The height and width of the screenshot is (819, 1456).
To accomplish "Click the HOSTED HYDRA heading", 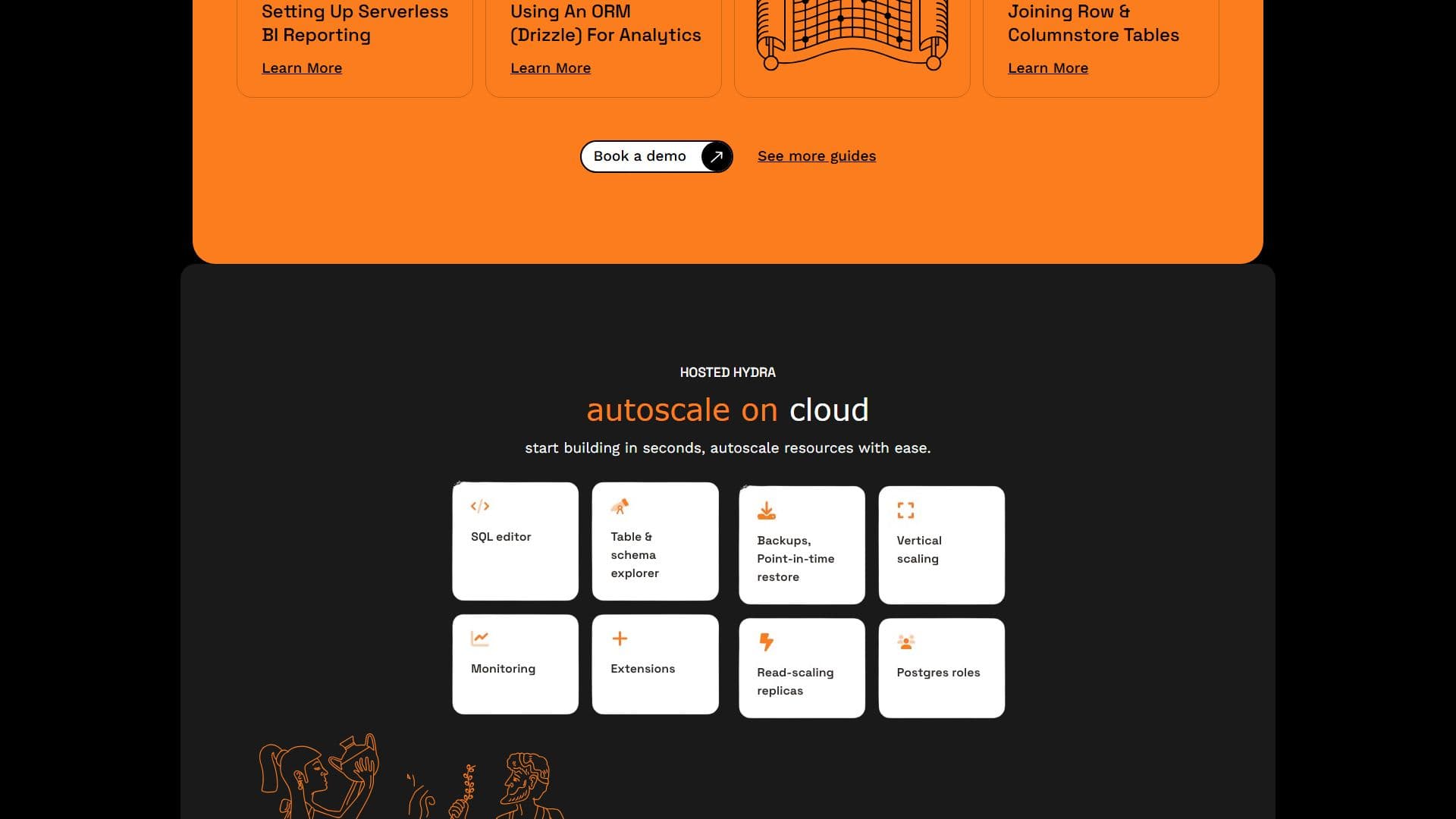I will pyautogui.click(x=728, y=372).
